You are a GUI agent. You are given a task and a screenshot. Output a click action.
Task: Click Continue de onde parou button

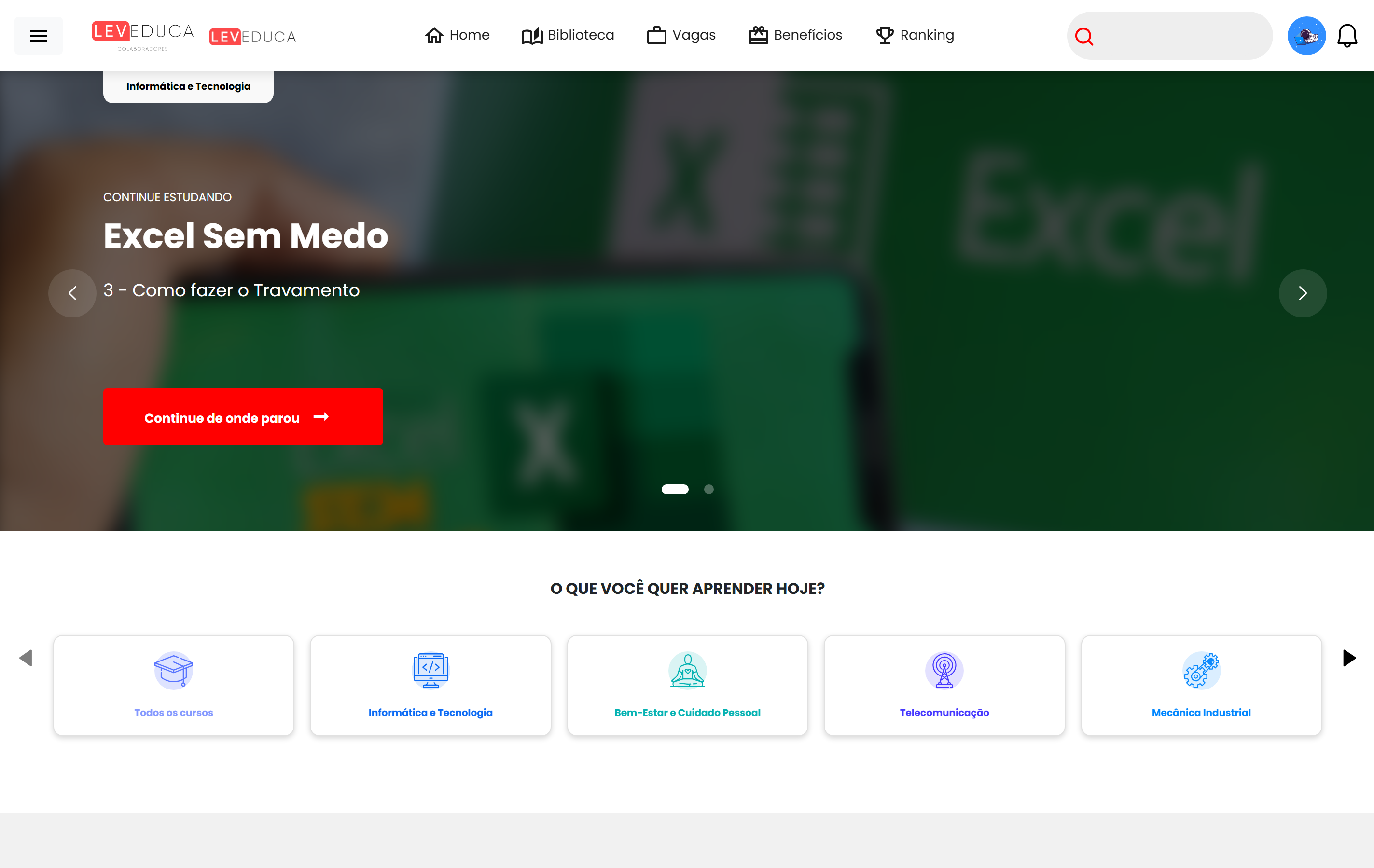[243, 417]
